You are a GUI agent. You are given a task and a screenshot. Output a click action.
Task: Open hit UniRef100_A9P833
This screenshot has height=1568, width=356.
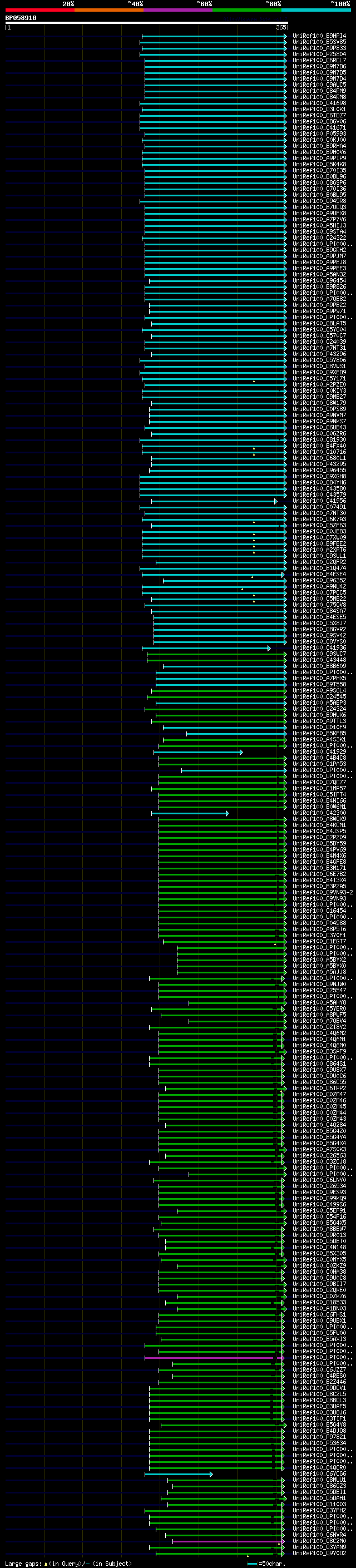point(319,48)
